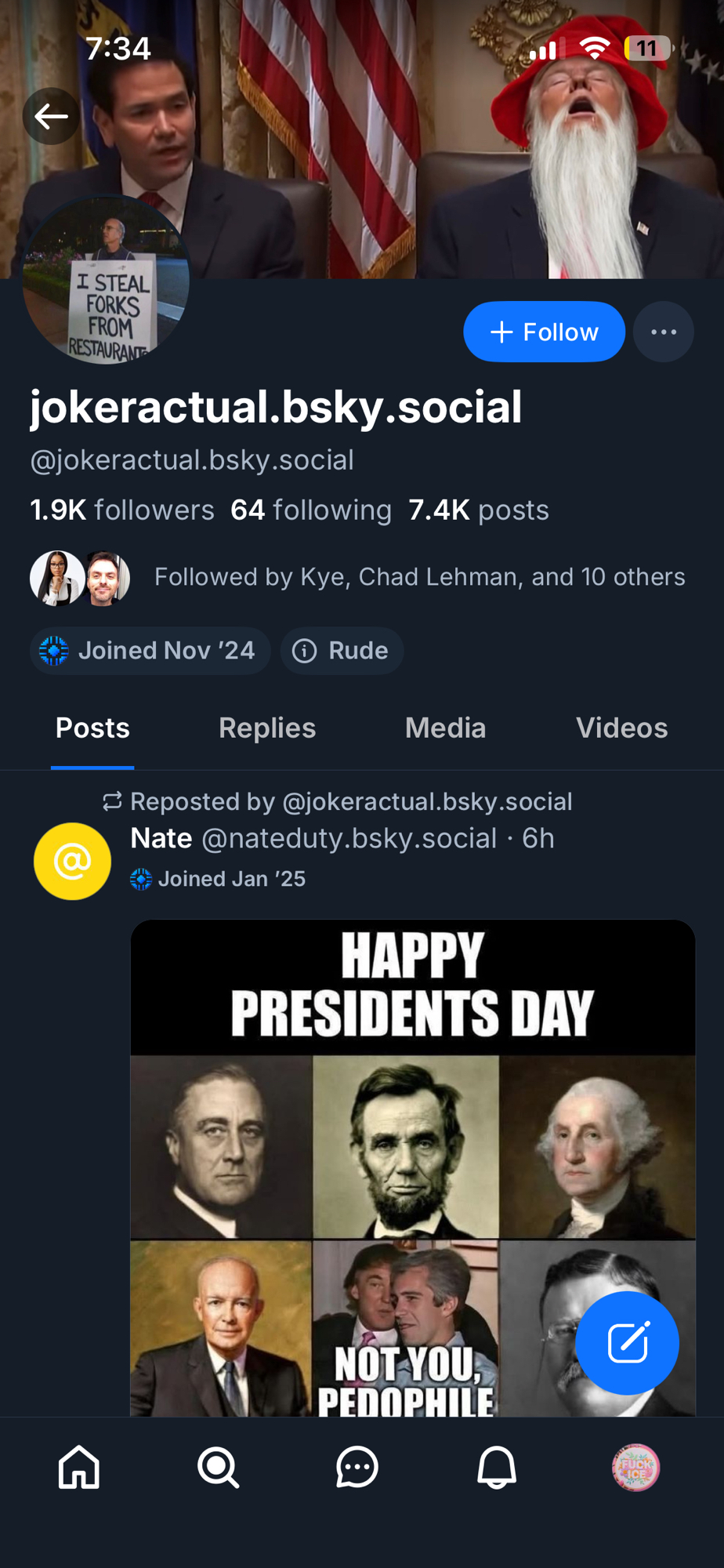Switch to the Replies tab
The width and height of the screenshot is (724, 1568).
[267, 728]
